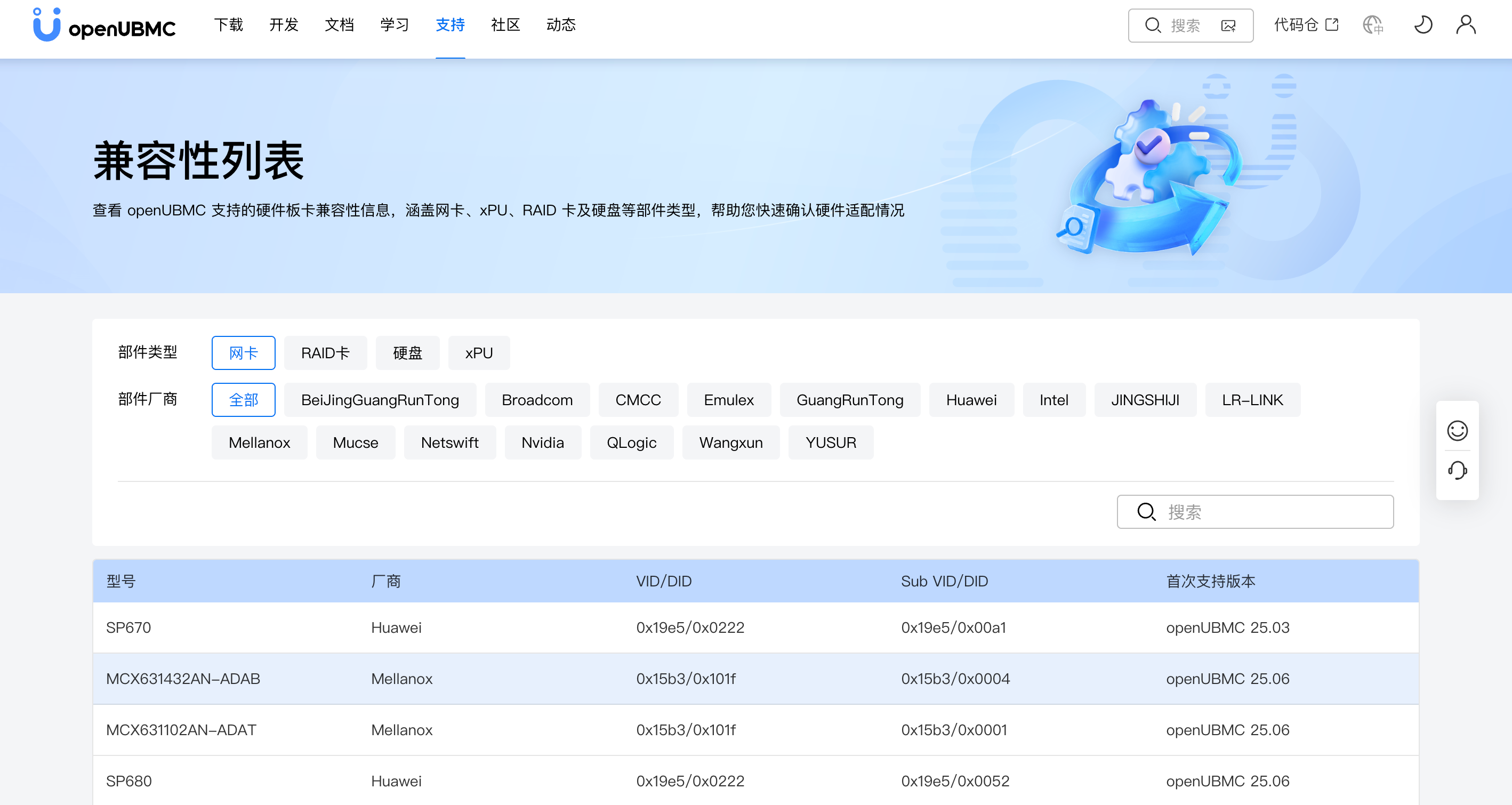Filter by Nvidia vendor
The width and height of the screenshot is (1512, 805).
[542, 442]
